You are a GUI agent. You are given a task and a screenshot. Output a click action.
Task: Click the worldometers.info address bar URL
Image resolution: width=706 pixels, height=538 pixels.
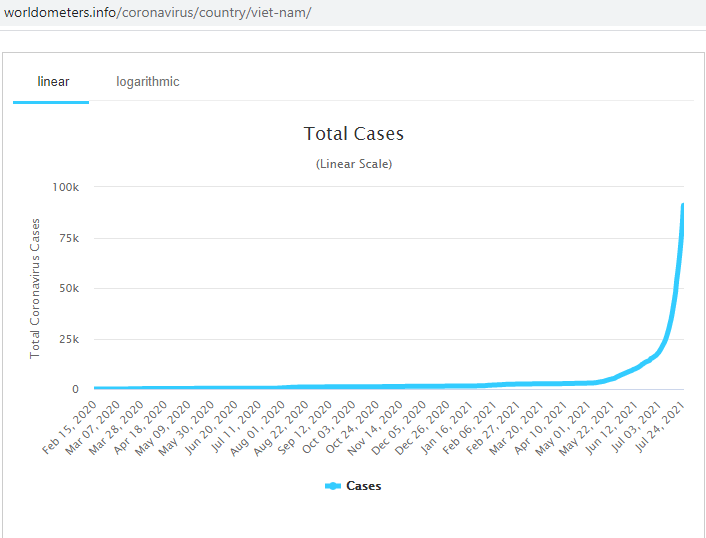[x=158, y=14]
